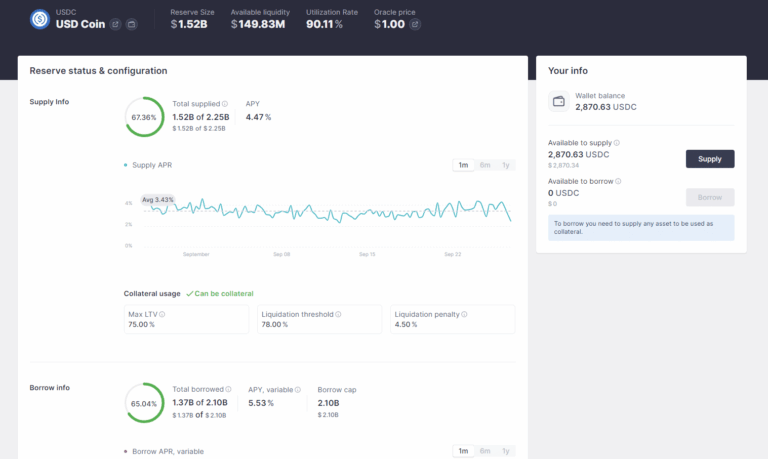Select 1m range on Borrow APR chart
768x459 pixels.
pos(463,451)
